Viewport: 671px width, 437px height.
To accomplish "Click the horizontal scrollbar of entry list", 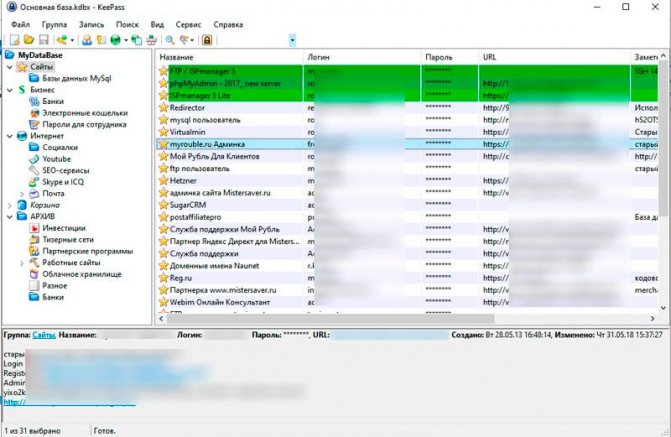I will point(330,318).
